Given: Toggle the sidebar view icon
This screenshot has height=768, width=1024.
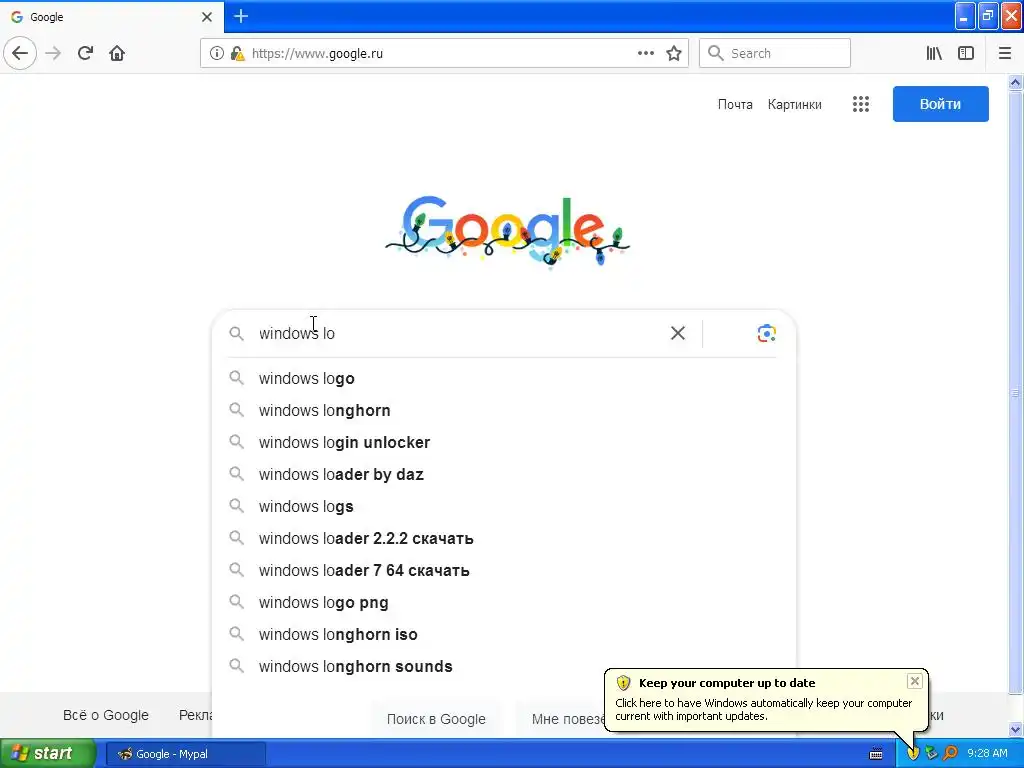Looking at the screenshot, I should 966,53.
